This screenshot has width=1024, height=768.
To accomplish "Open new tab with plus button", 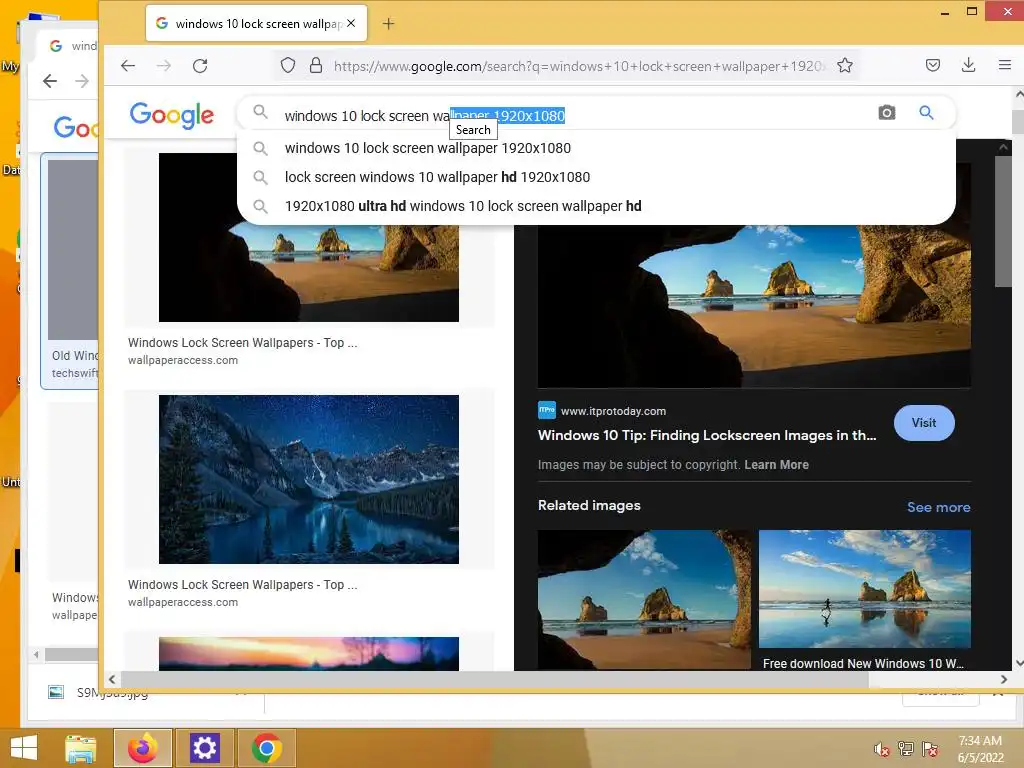I will [x=389, y=24].
